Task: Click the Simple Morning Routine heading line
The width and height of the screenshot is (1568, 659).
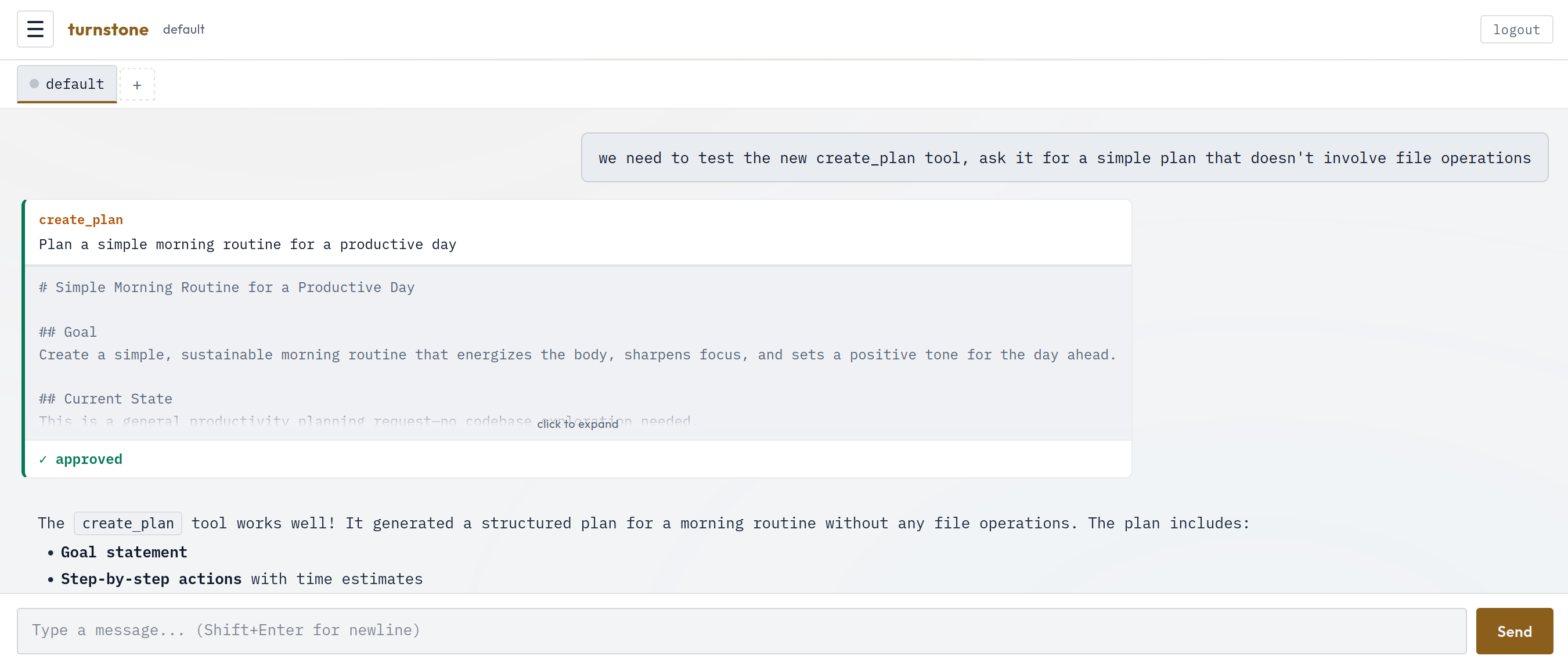Action: 226,287
